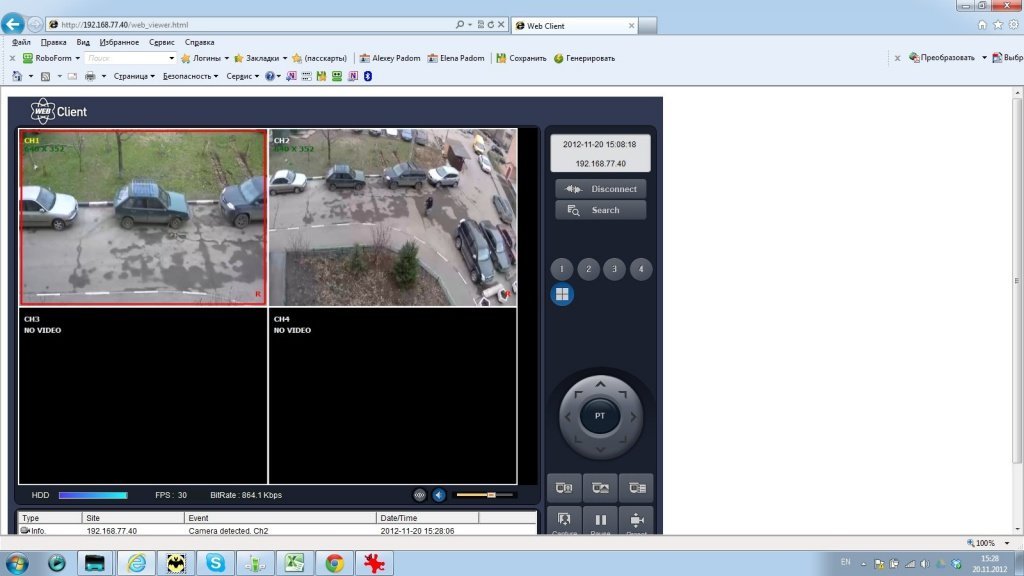Expand the Страница dropdown menu
Viewport: 1024px width, 576px height.
click(x=134, y=76)
